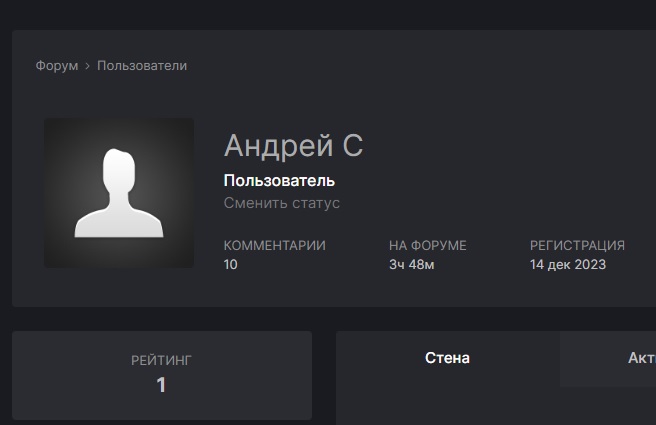Click the breadcrumb chevron separator arrow
This screenshot has height=425, width=656.
pos(87,66)
